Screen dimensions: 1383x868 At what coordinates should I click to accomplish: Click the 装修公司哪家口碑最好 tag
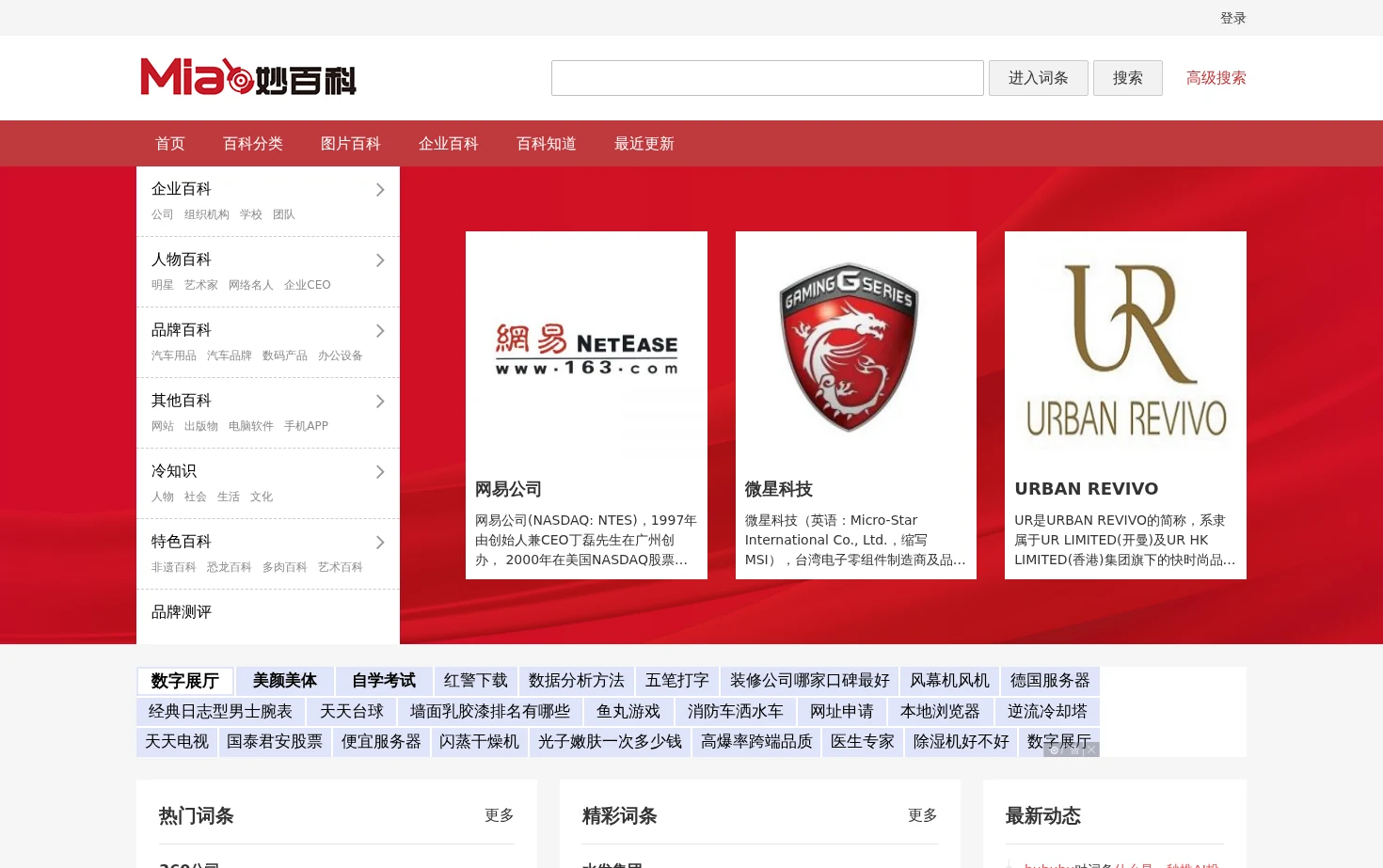810,681
